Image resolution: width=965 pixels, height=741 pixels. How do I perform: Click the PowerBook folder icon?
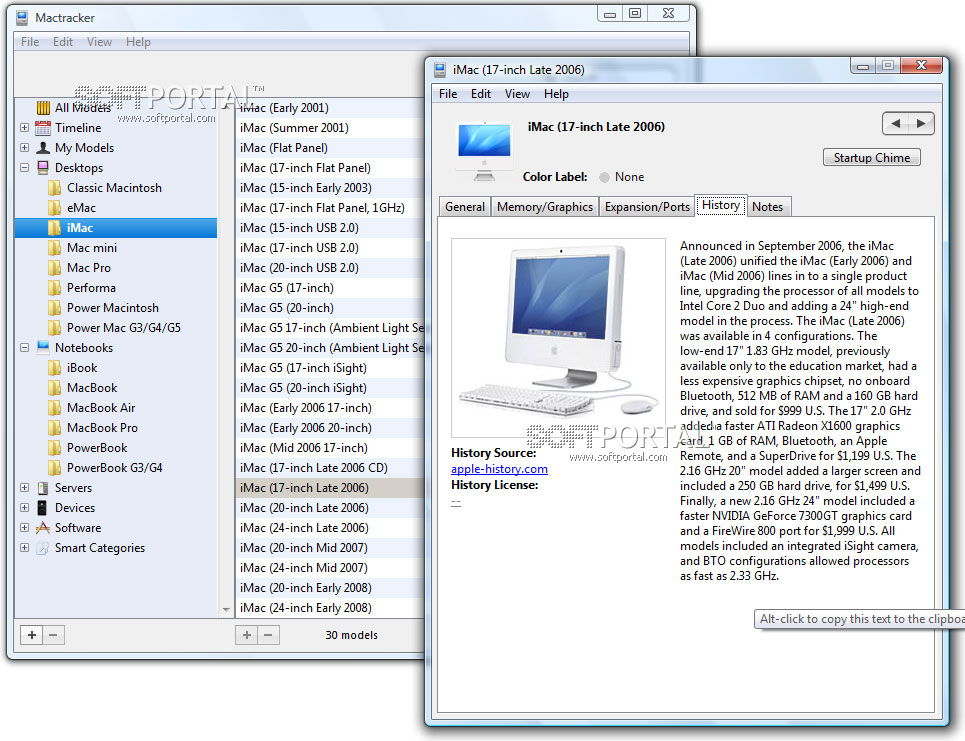pos(55,448)
